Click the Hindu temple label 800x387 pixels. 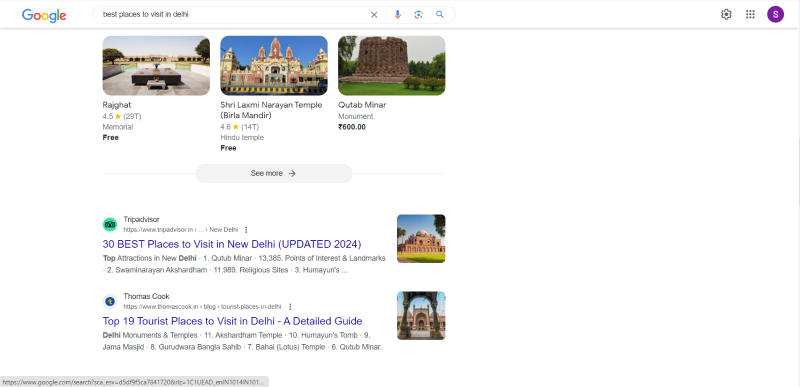(242, 138)
